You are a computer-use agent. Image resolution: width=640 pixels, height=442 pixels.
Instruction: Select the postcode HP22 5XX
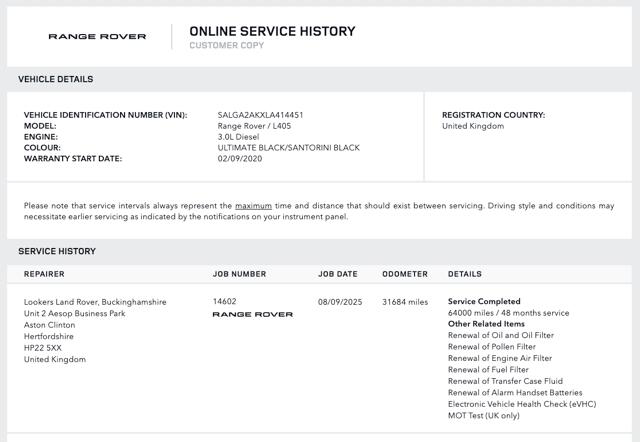(43, 348)
